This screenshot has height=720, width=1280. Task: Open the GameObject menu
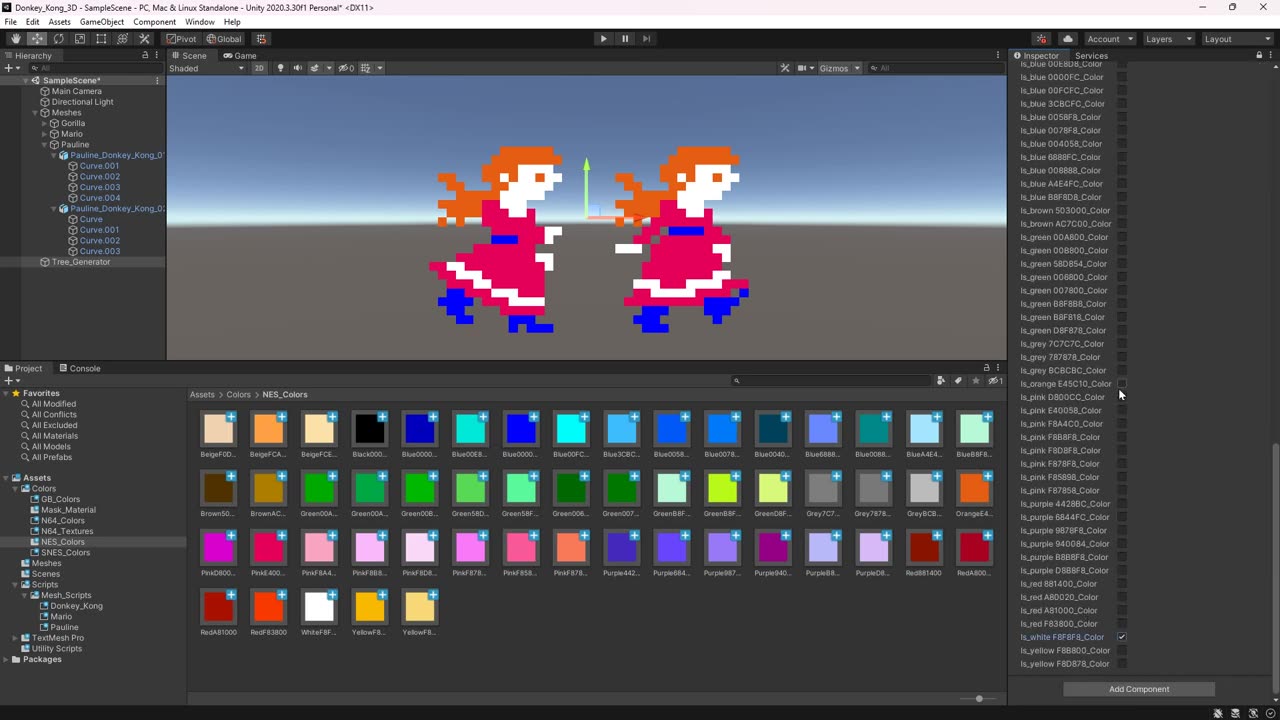tap(102, 22)
